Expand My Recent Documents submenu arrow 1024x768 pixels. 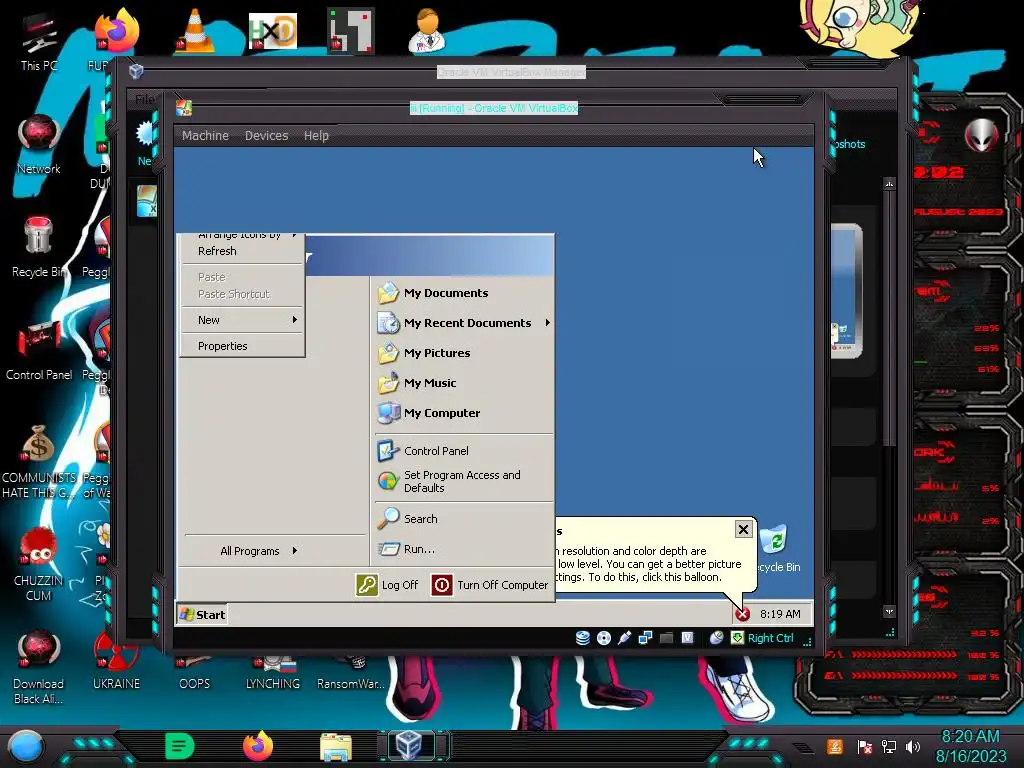(x=547, y=323)
